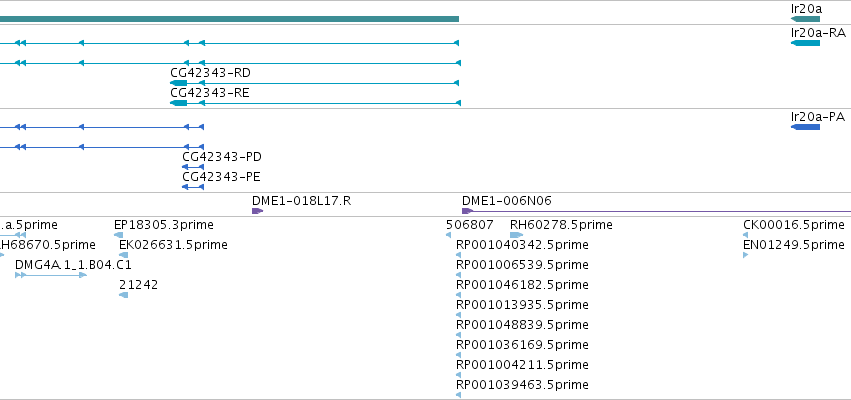
Task: Click the DME1-006N06 purple feature start
Action: [467, 211]
